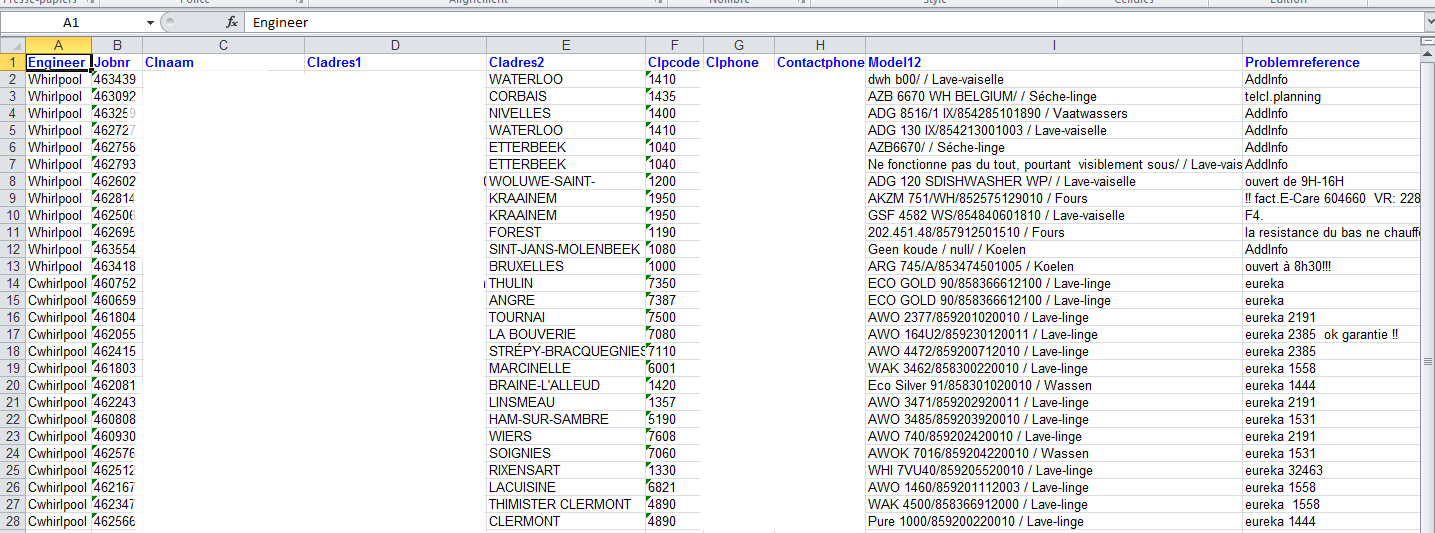Click the vertical scrollbar up arrow
The height and width of the screenshot is (533, 1435).
click(1427, 56)
